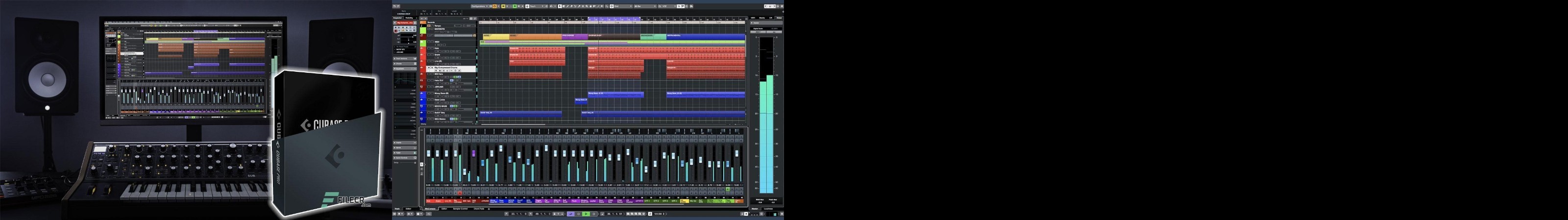Expand the Inserts inspector section

point(405,143)
